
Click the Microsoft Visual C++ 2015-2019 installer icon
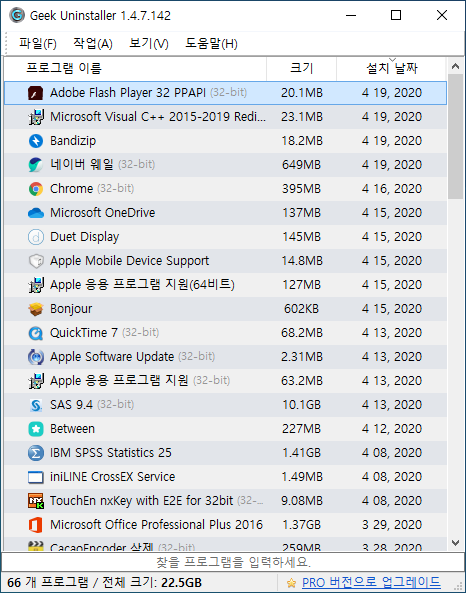point(36,117)
